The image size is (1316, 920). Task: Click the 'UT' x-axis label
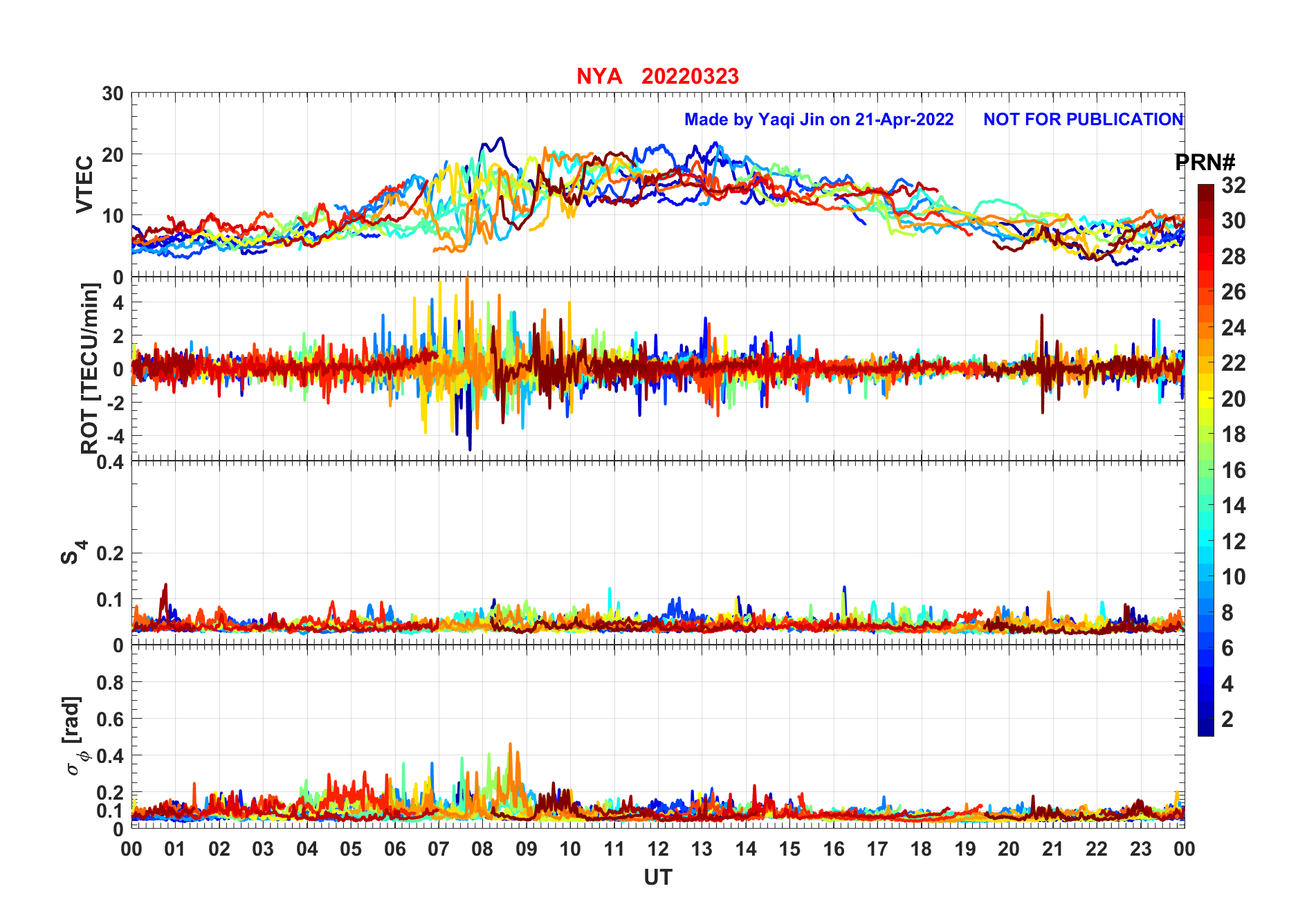658,878
